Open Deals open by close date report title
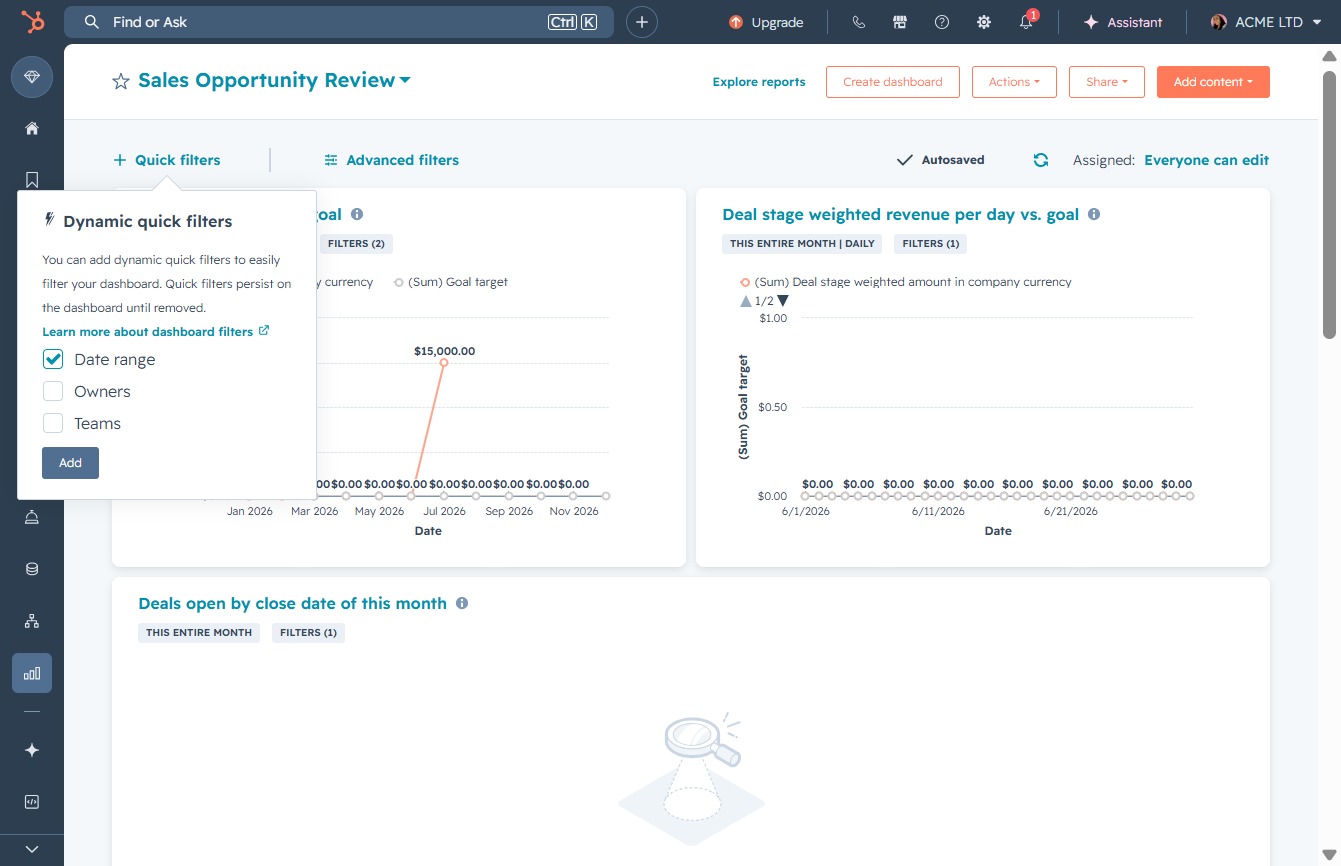Image resolution: width=1341 pixels, height=866 pixels. (292, 603)
